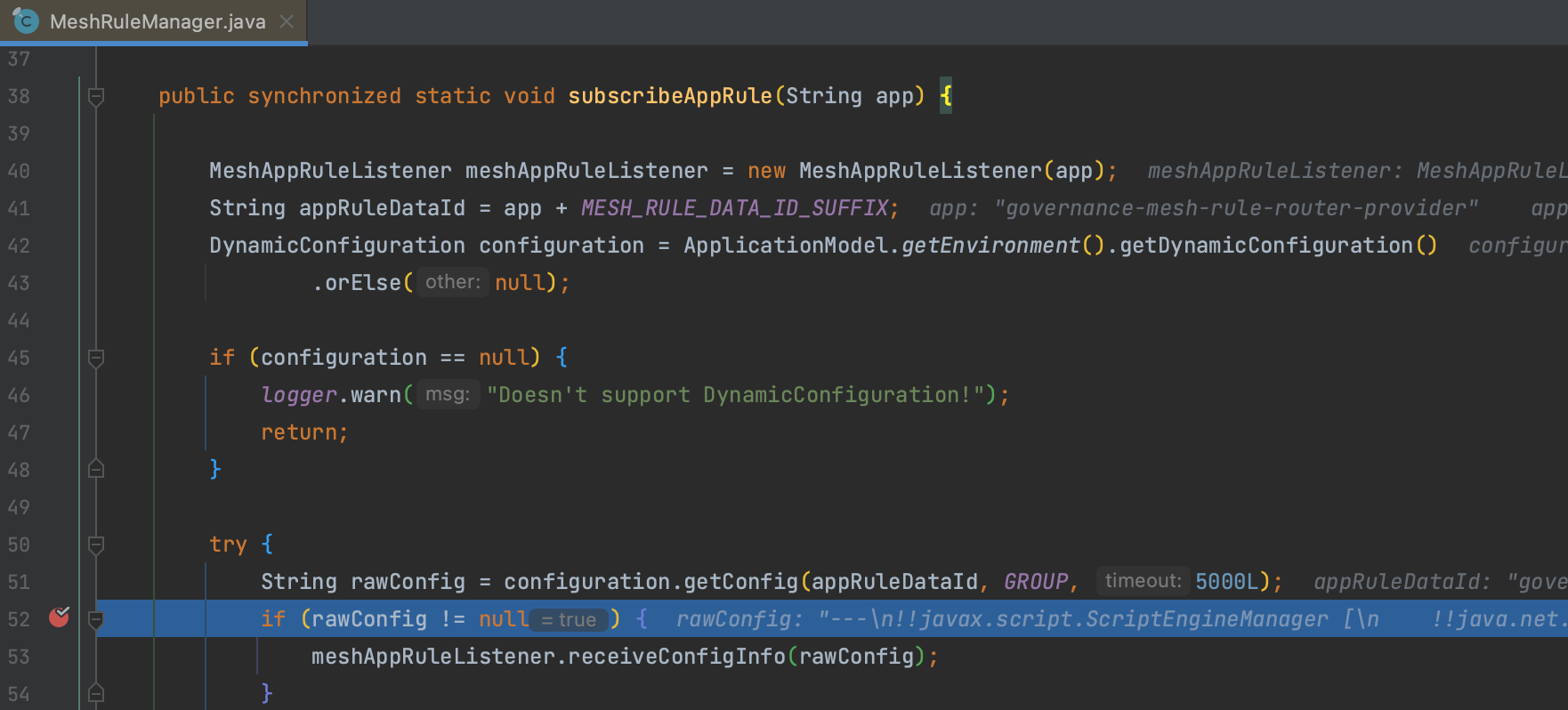Image resolution: width=1568 pixels, height=710 pixels.
Task: Click the MESH_RULE_DATA_ID_SUFFIX constant
Action: (x=734, y=208)
